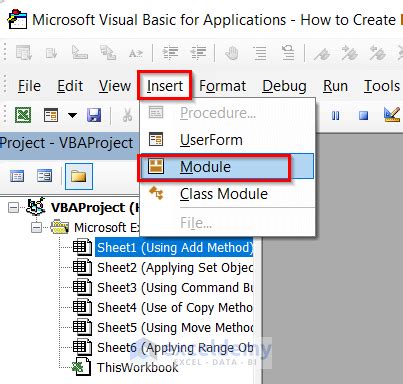Select Sheet6 (Applying Range Object) item
This screenshot has width=403, height=384.
coord(175,347)
